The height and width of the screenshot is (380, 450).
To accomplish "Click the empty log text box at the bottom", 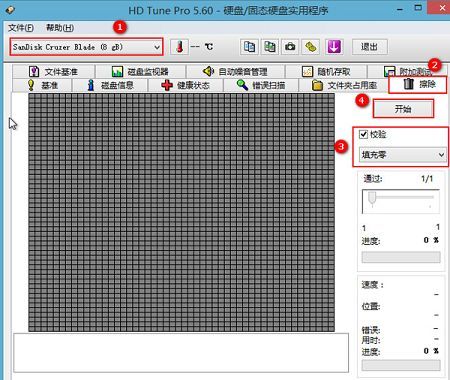I will (181, 353).
